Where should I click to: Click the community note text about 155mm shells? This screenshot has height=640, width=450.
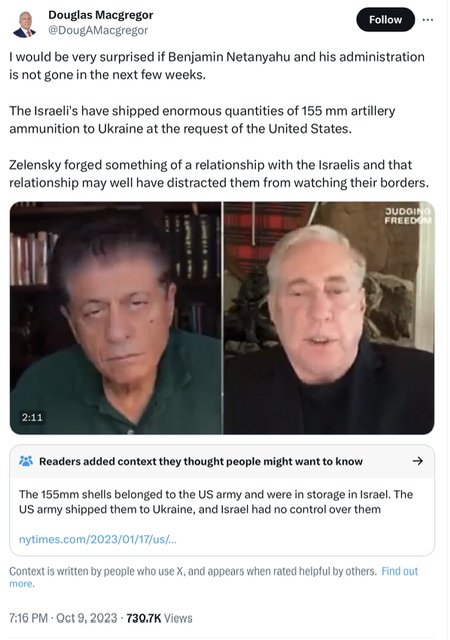point(216,502)
